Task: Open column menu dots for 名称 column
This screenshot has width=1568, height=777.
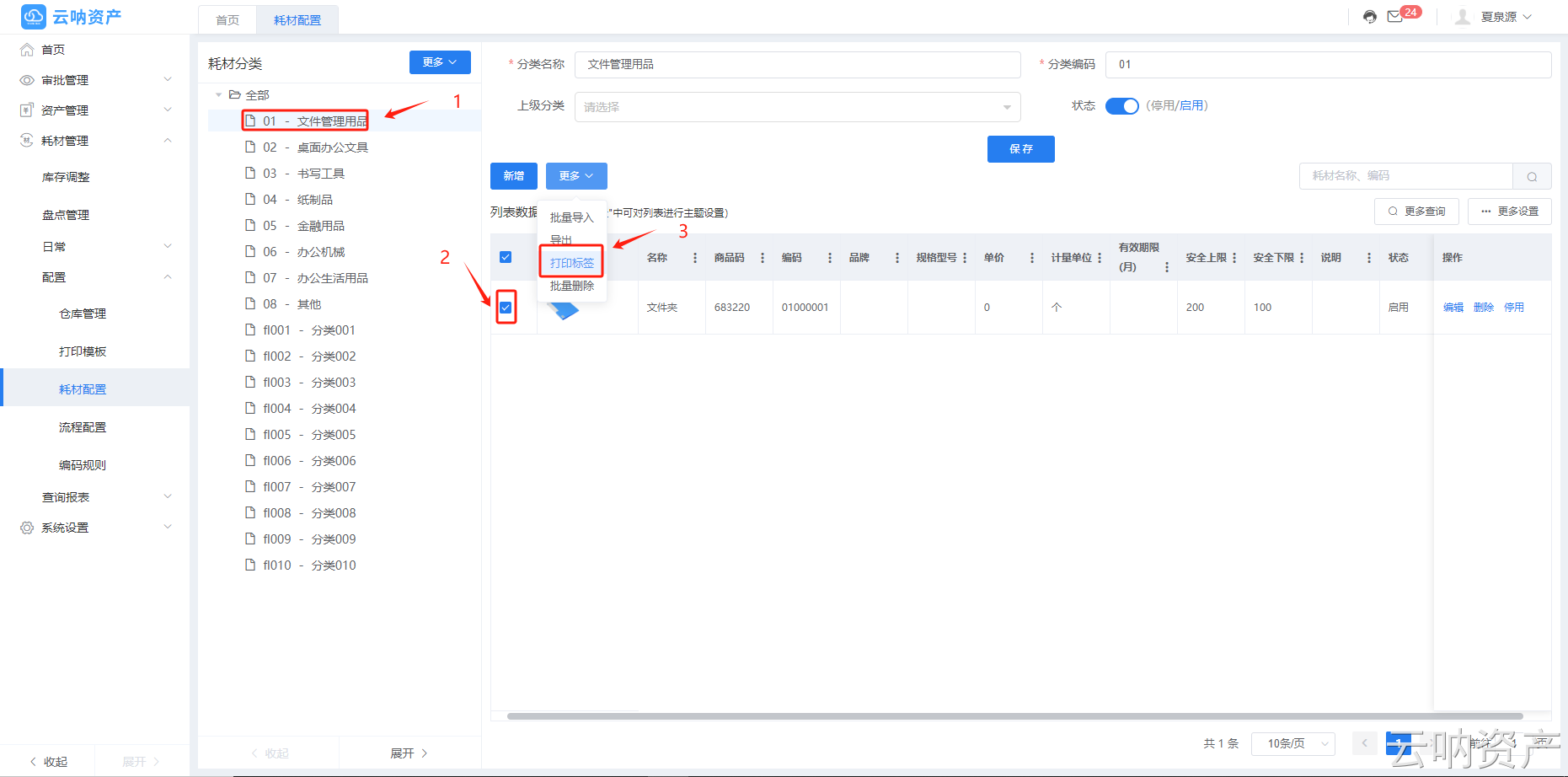Action: pos(695,258)
